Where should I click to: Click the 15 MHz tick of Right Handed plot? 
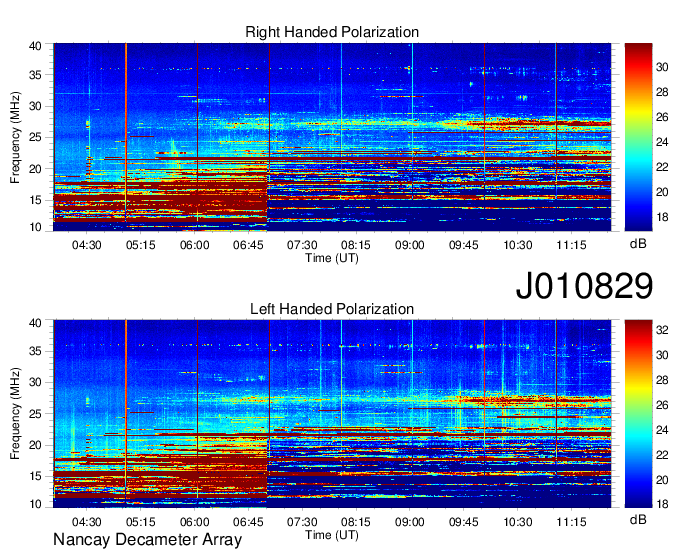(x=35, y=200)
